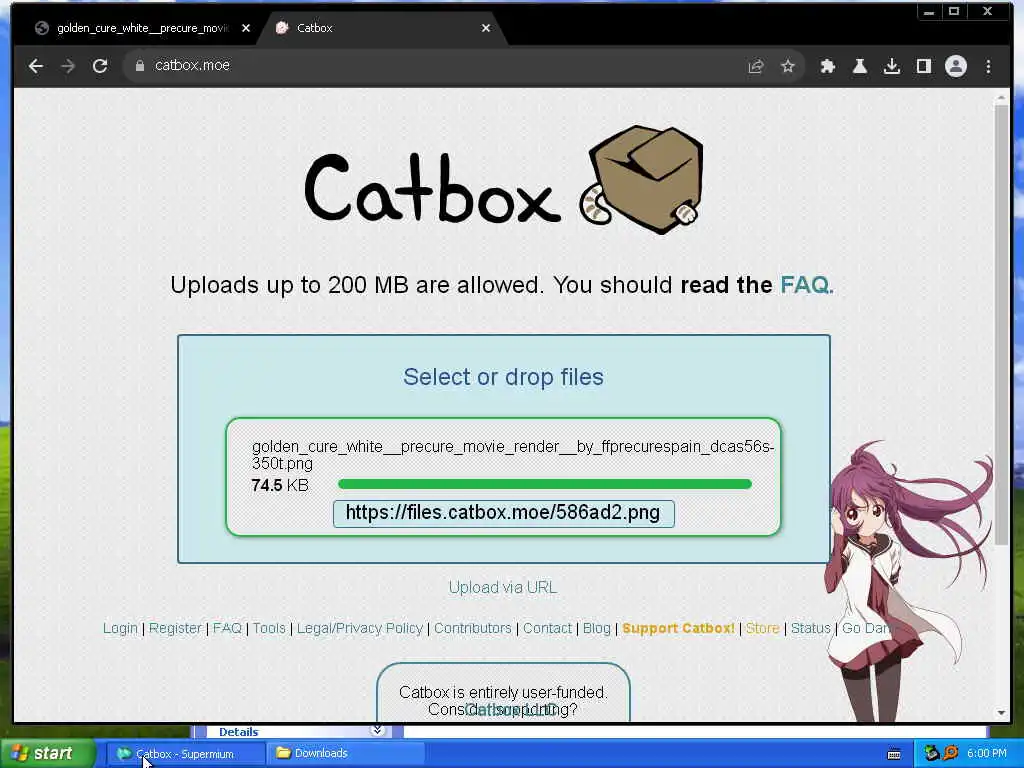Click the address bar showing catbox.moe
The height and width of the screenshot is (768, 1024).
(x=431, y=66)
